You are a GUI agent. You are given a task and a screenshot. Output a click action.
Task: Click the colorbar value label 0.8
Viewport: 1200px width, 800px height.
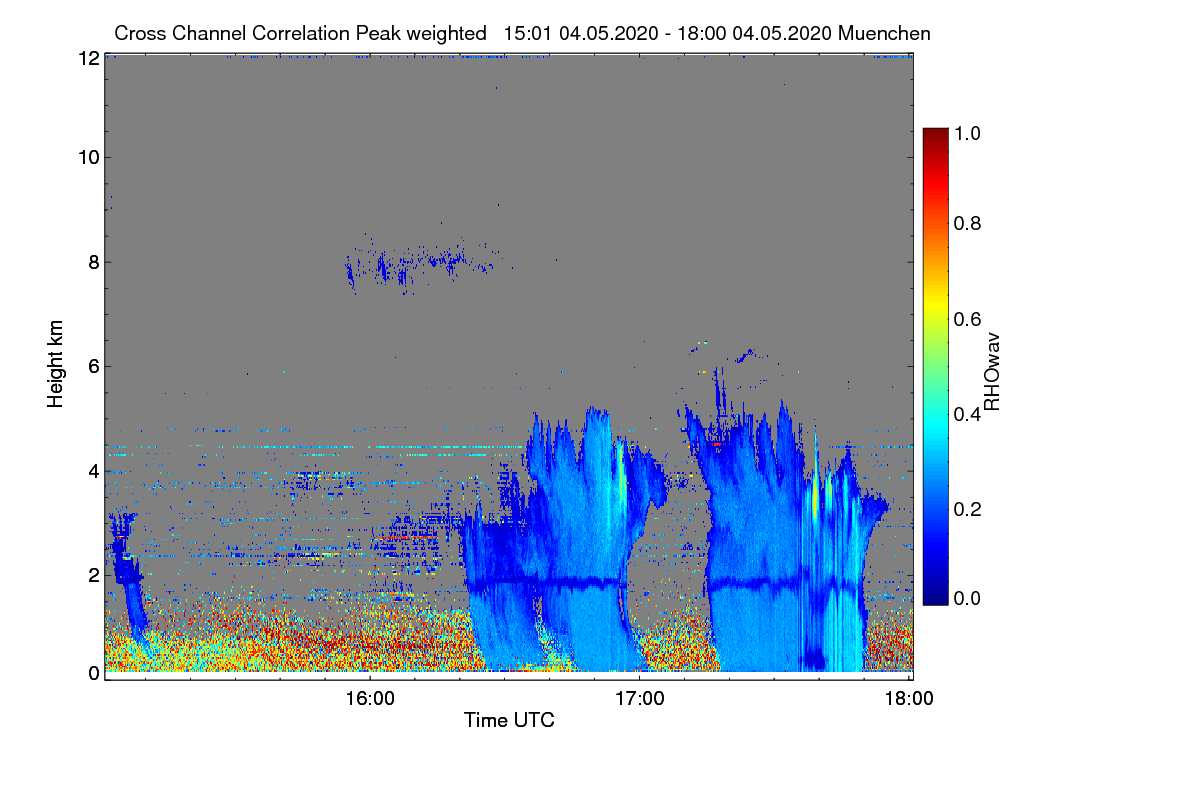969,223
